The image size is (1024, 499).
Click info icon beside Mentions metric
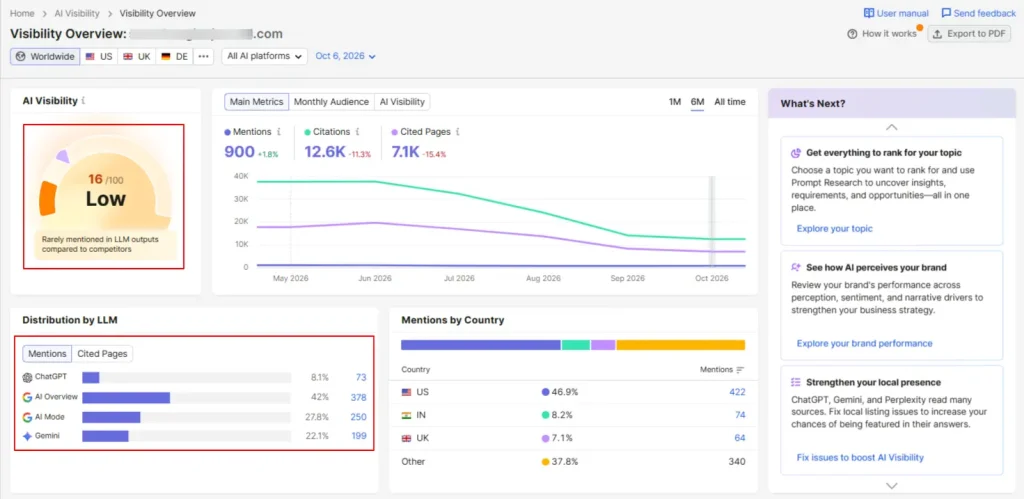[279, 132]
